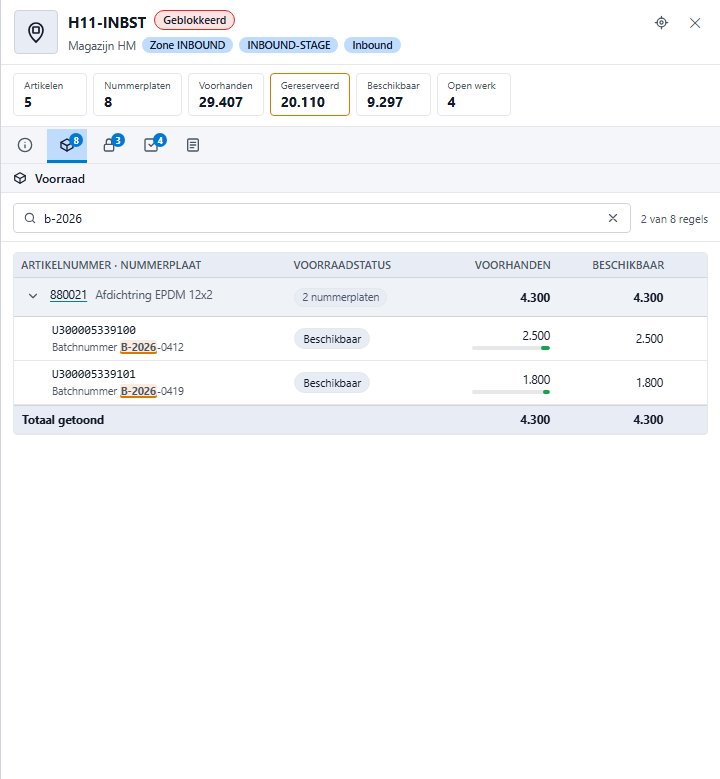Click batch number B-2026-0412
Image resolution: width=720 pixels, height=779 pixels.
click(152, 347)
